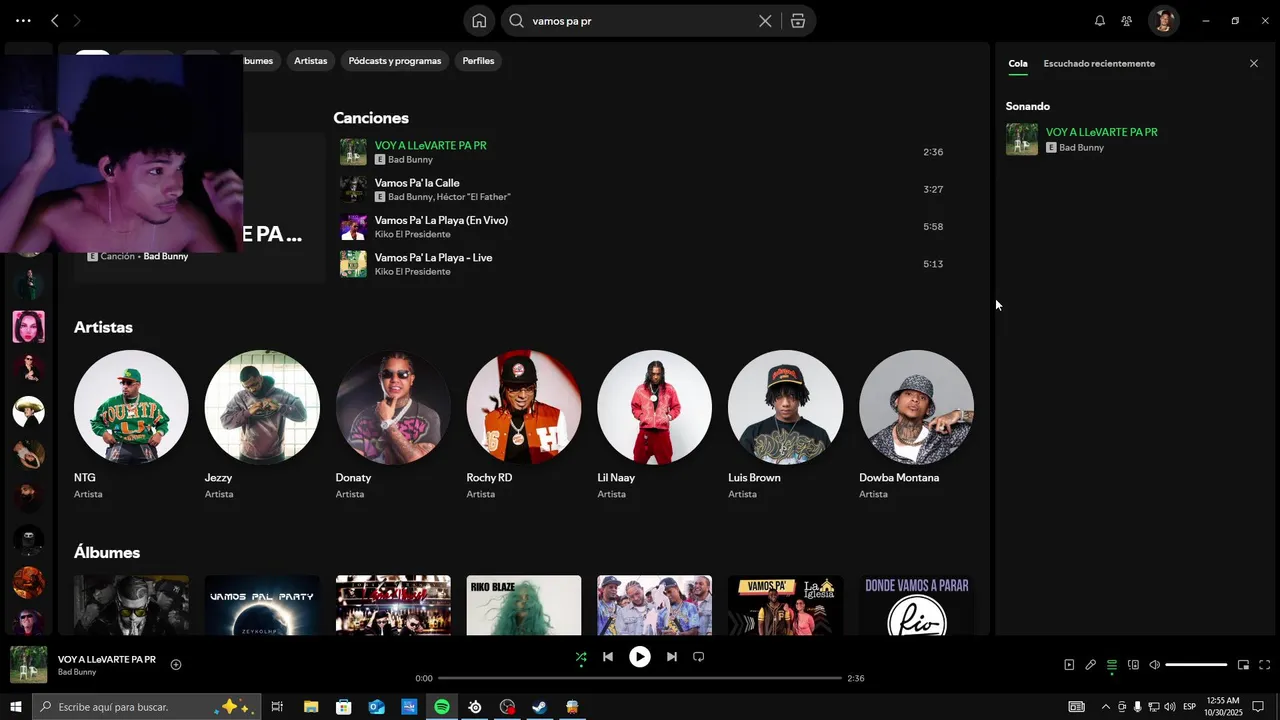Open Kiko El Presidente link under En Vivo song
This screenshot has width=1280, height=720.
tap(412, 234)
